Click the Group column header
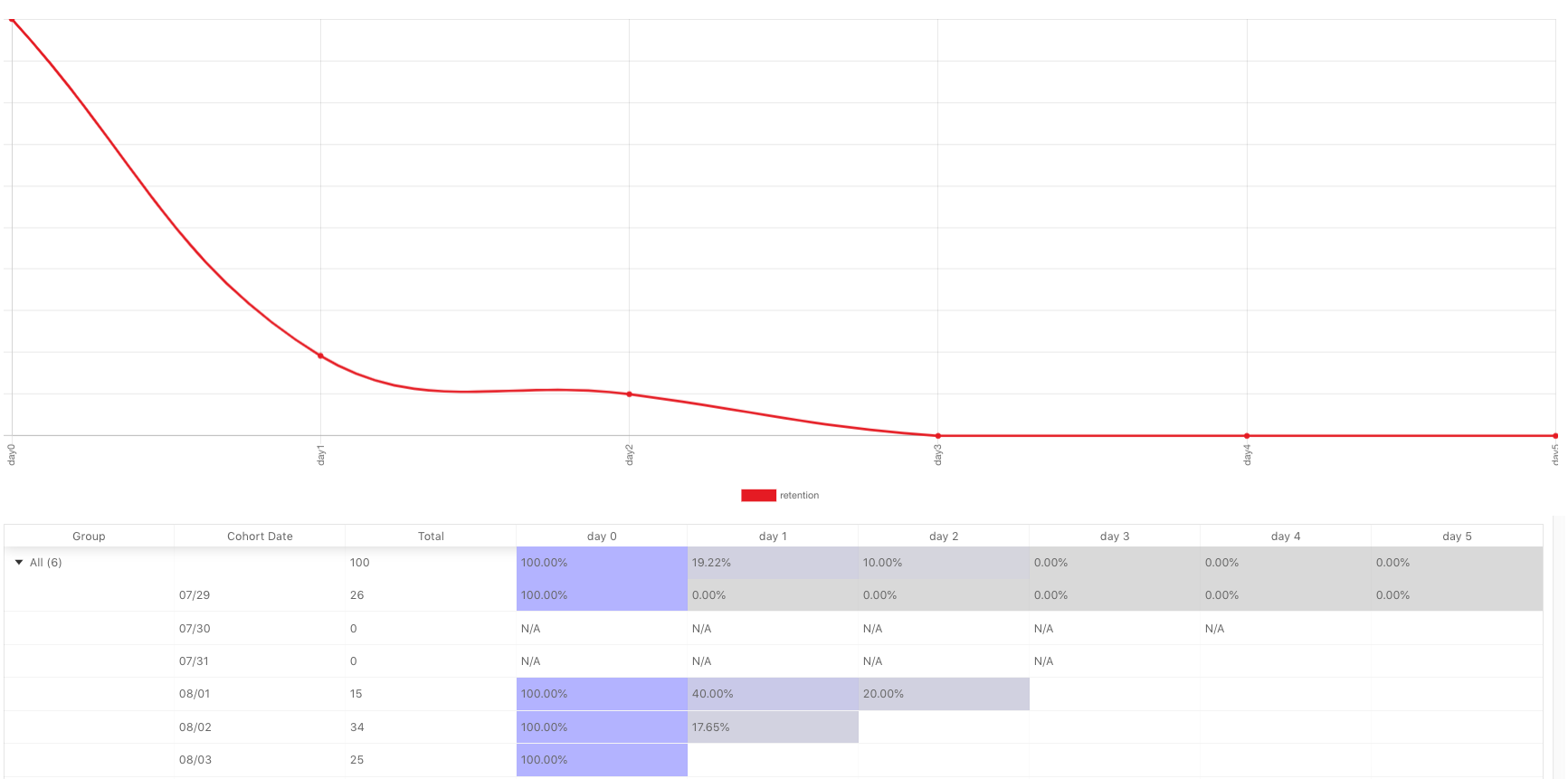Image resolution: width=1568 pixels, height=779 pixels. click(89, 536)
